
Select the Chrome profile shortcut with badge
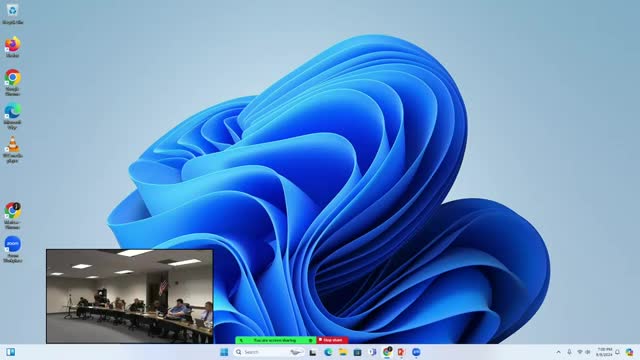tap(13, 216)
